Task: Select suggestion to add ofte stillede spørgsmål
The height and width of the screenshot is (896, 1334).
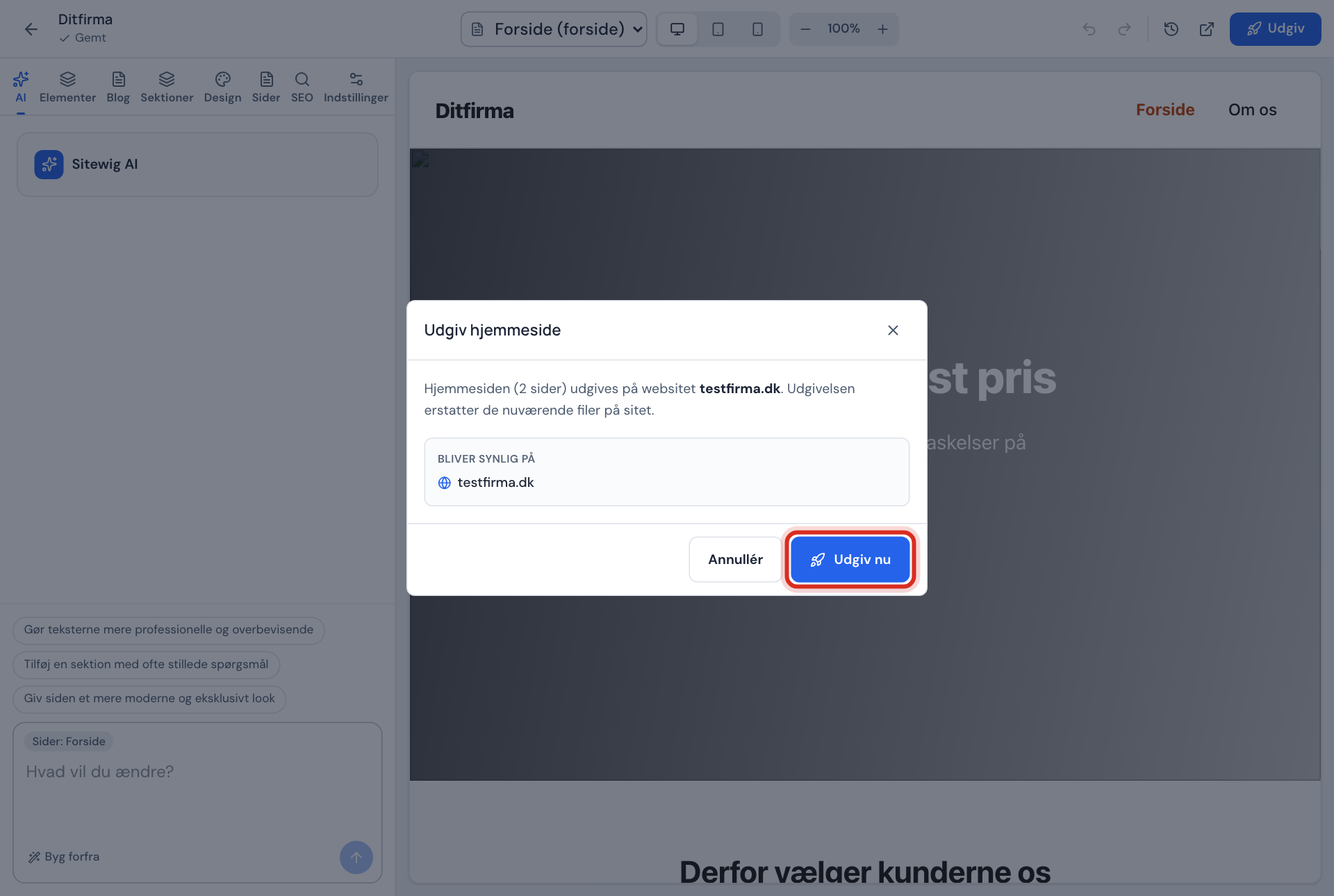Action: pyautogui.click(x=146, y=665)
